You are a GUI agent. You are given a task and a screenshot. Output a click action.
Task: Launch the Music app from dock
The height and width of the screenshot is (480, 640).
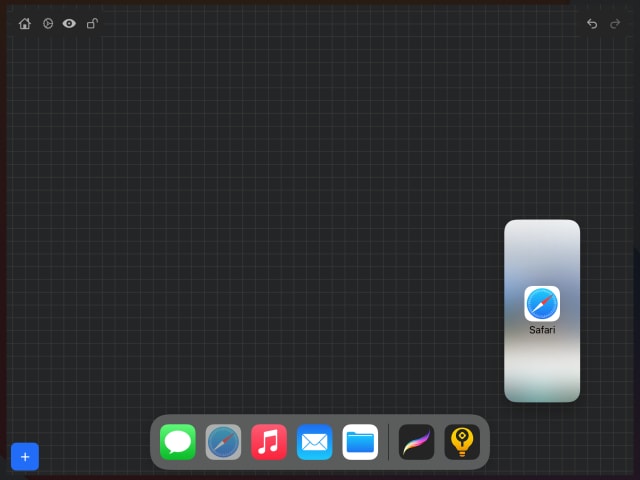click(269, 442)
